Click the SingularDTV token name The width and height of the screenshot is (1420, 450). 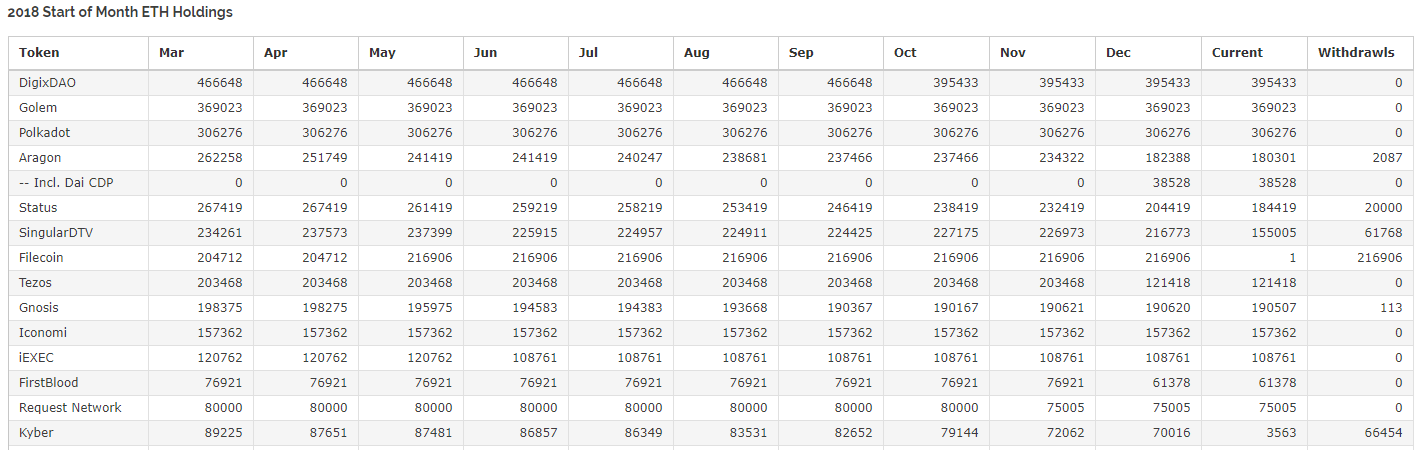pos(53,233)
